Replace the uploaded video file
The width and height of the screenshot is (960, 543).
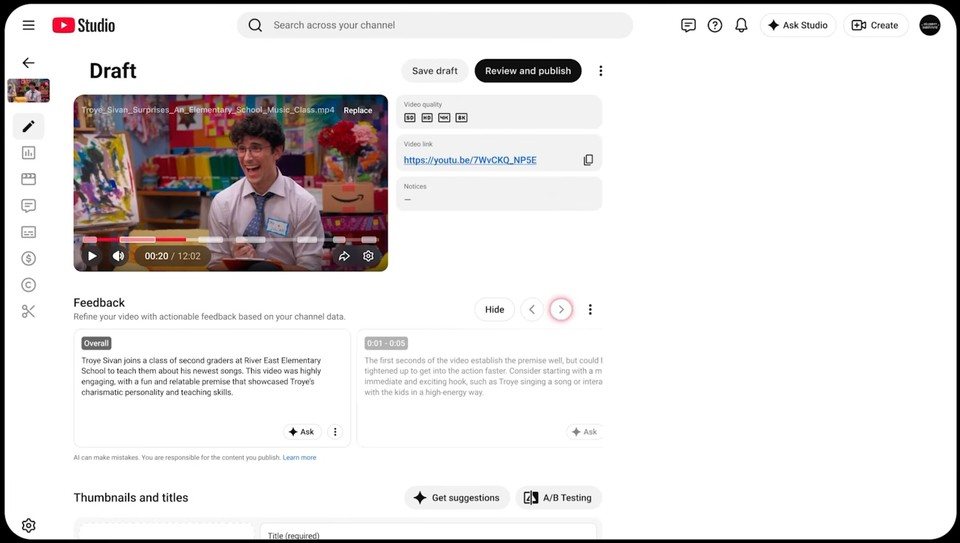pyautogui.click(x=358, y=110)
